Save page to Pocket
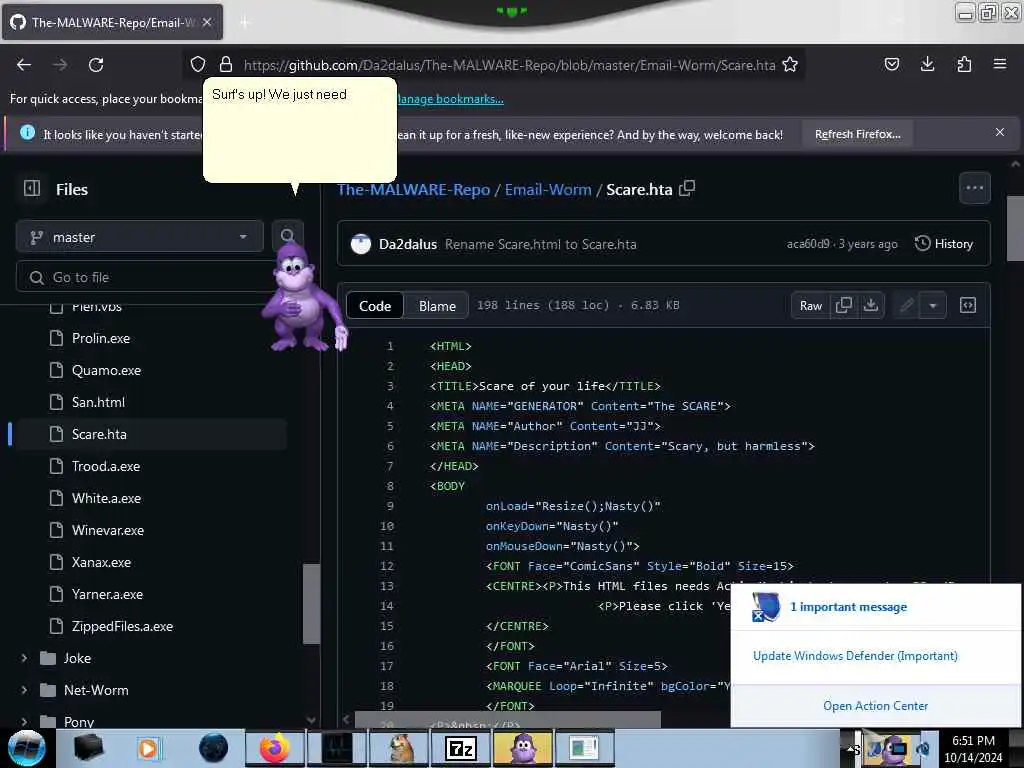The image size is (1024, 768). [x=891, y=64]
